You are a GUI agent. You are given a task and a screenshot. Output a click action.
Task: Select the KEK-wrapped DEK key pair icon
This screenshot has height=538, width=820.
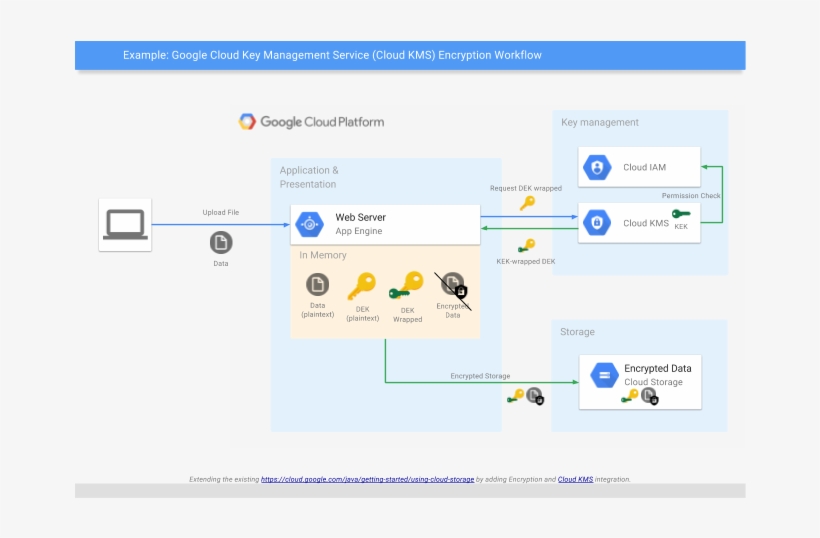point(526,246)
